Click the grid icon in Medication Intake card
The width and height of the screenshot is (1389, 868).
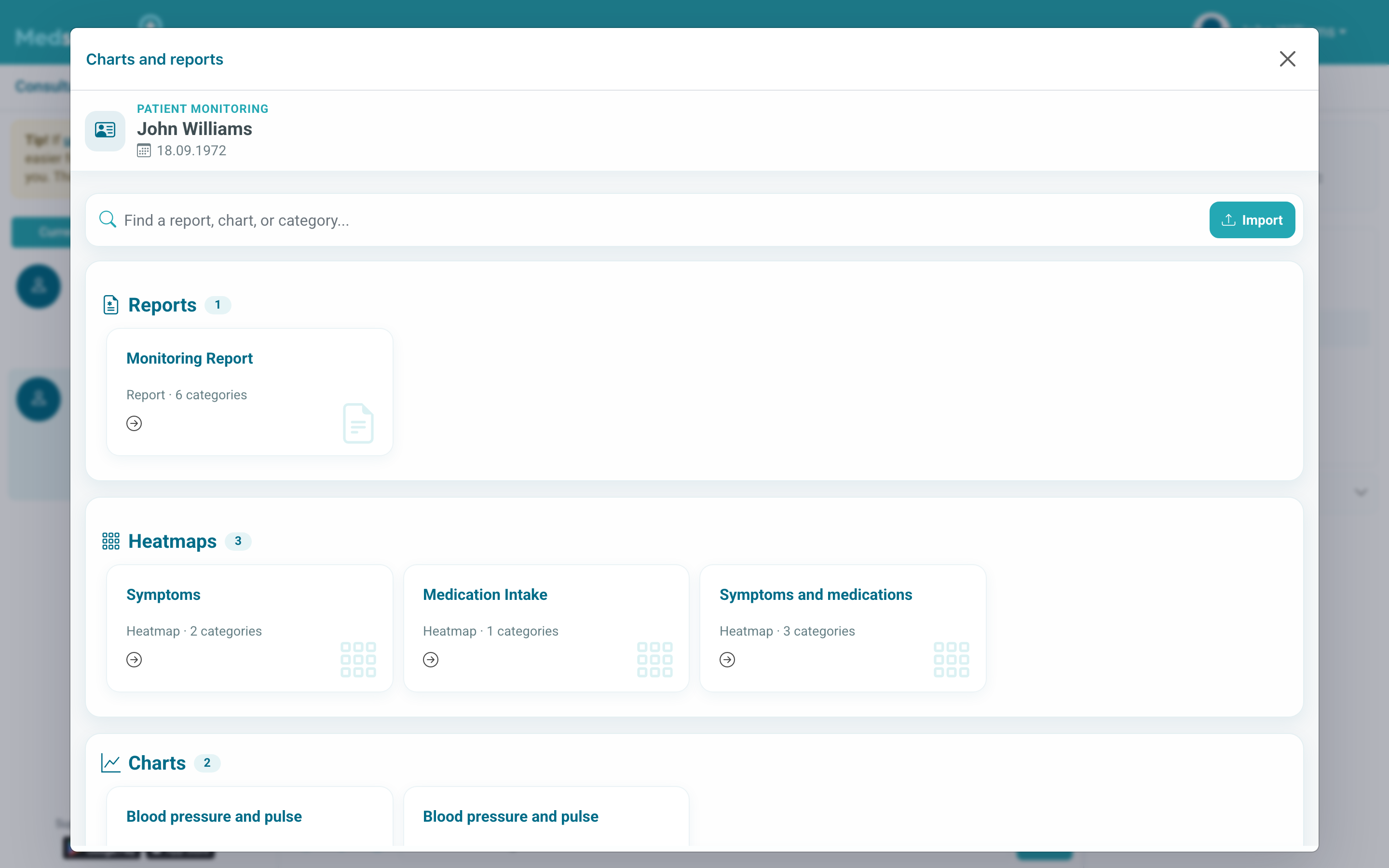[655, 660]
